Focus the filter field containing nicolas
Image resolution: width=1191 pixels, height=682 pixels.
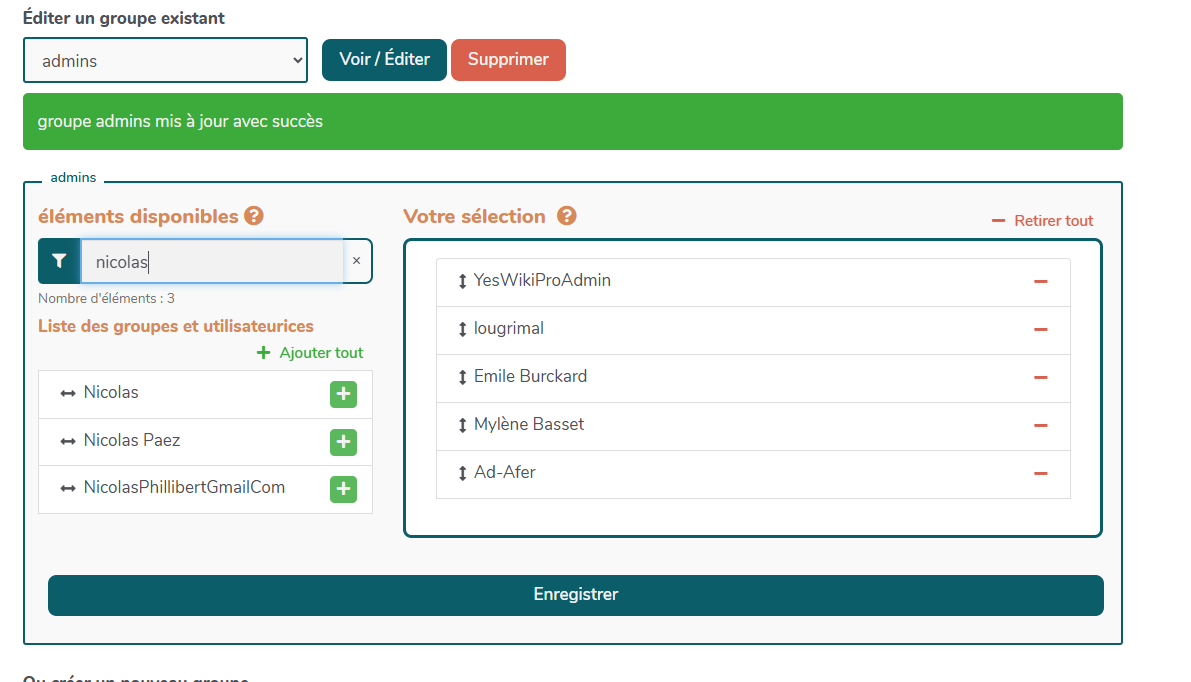coord(212,262)
